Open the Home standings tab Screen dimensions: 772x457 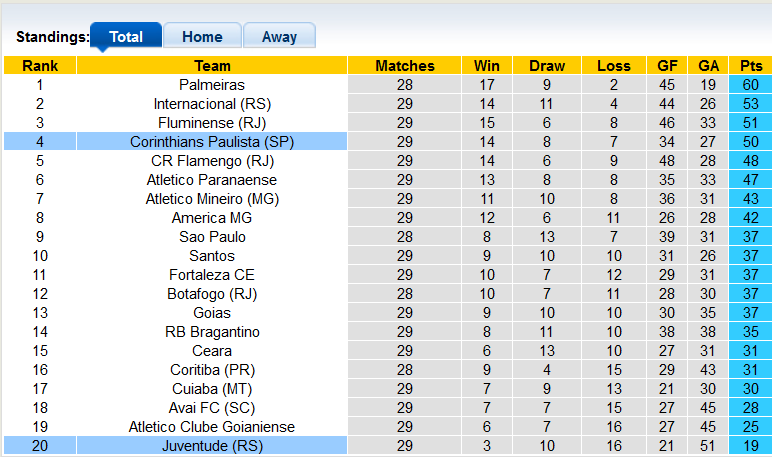[202, 37]
